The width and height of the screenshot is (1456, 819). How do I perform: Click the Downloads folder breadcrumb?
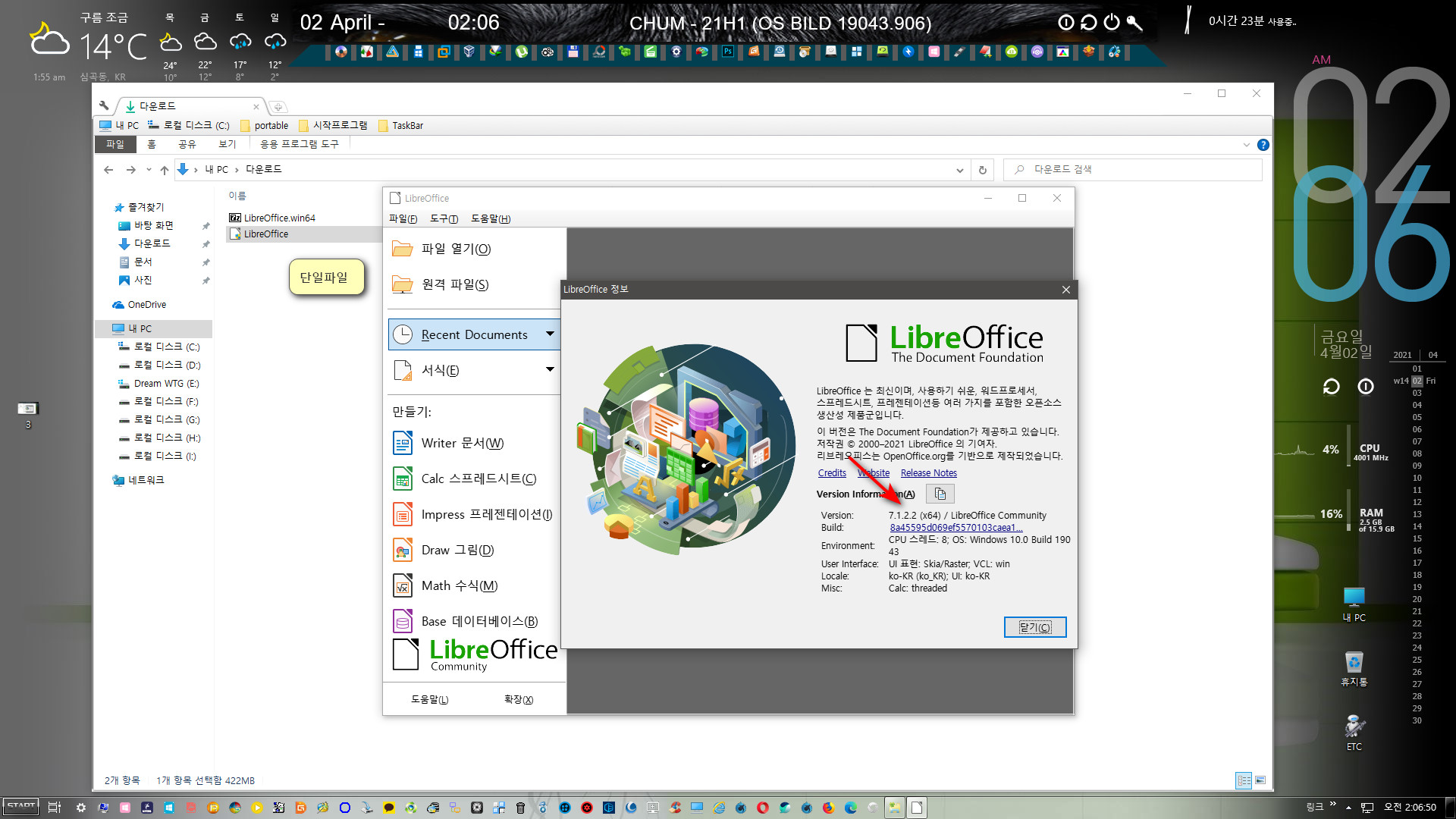263,169
